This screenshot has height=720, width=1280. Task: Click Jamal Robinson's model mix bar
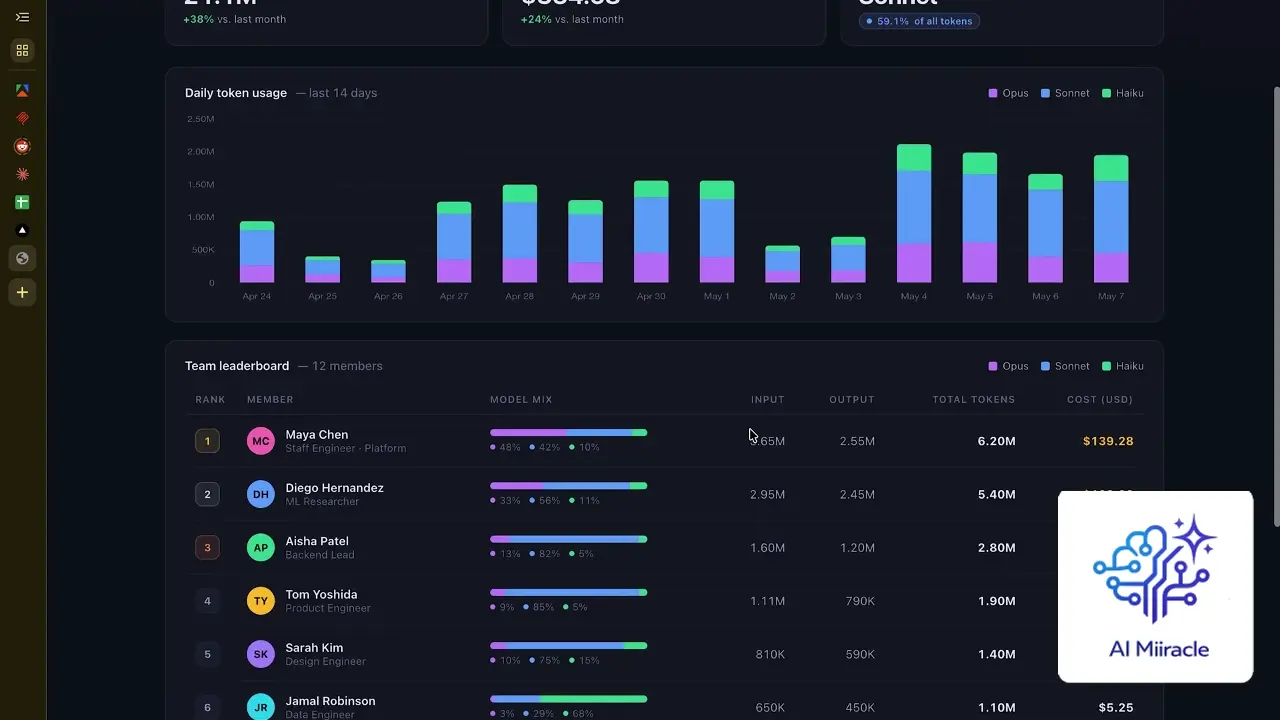coord(568,699)
